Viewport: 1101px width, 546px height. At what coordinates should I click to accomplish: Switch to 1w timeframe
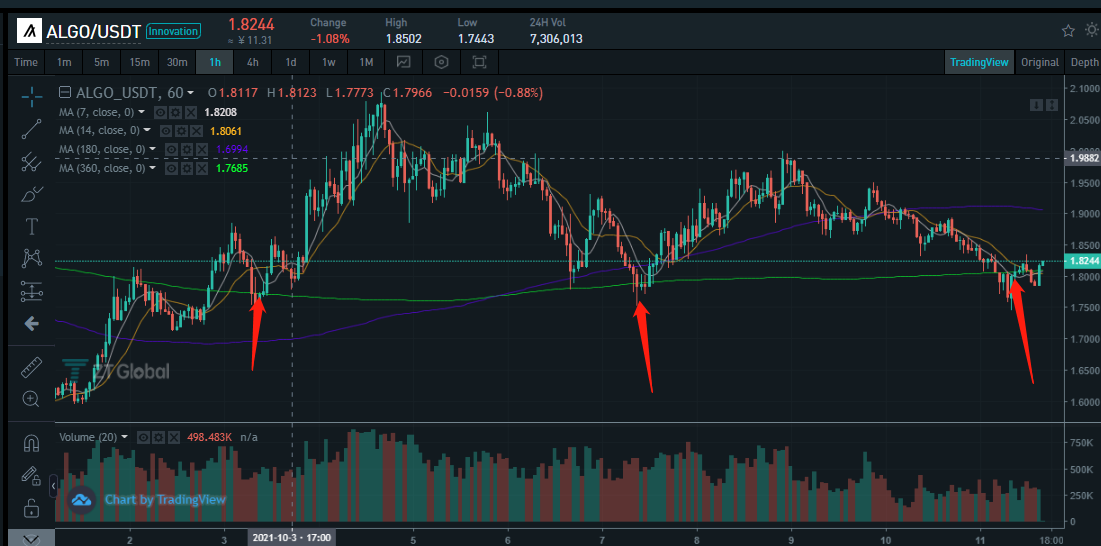[329, 62]
